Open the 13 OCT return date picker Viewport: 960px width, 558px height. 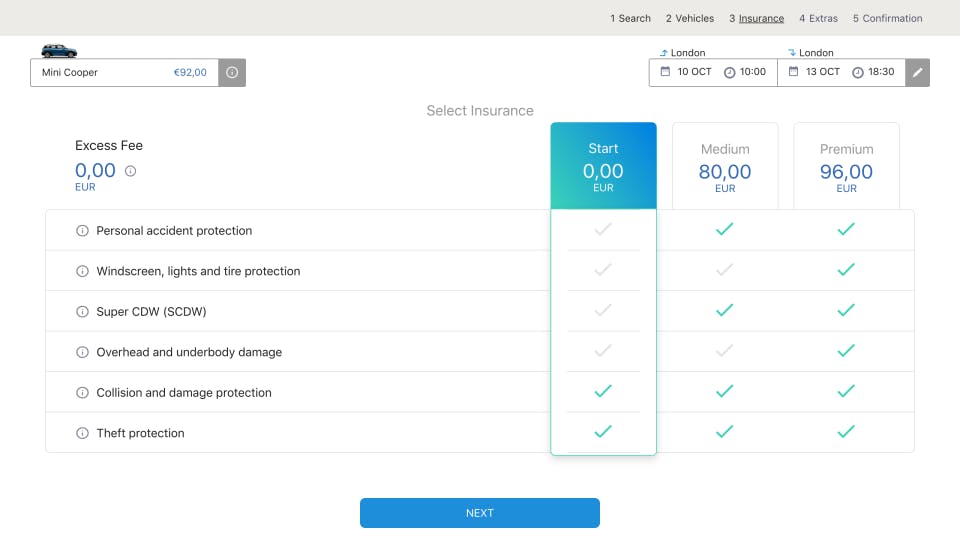(x=814, y=72)
